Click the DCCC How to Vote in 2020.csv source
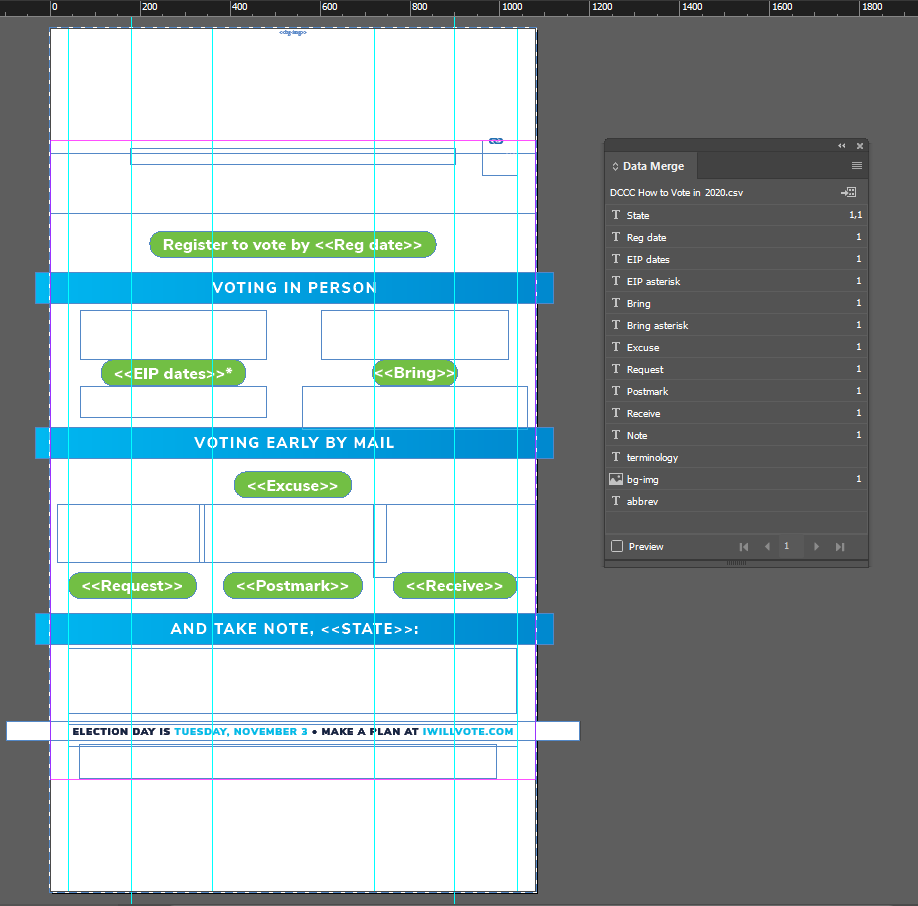This screenshot has width=918, height=906. (676, 193)
